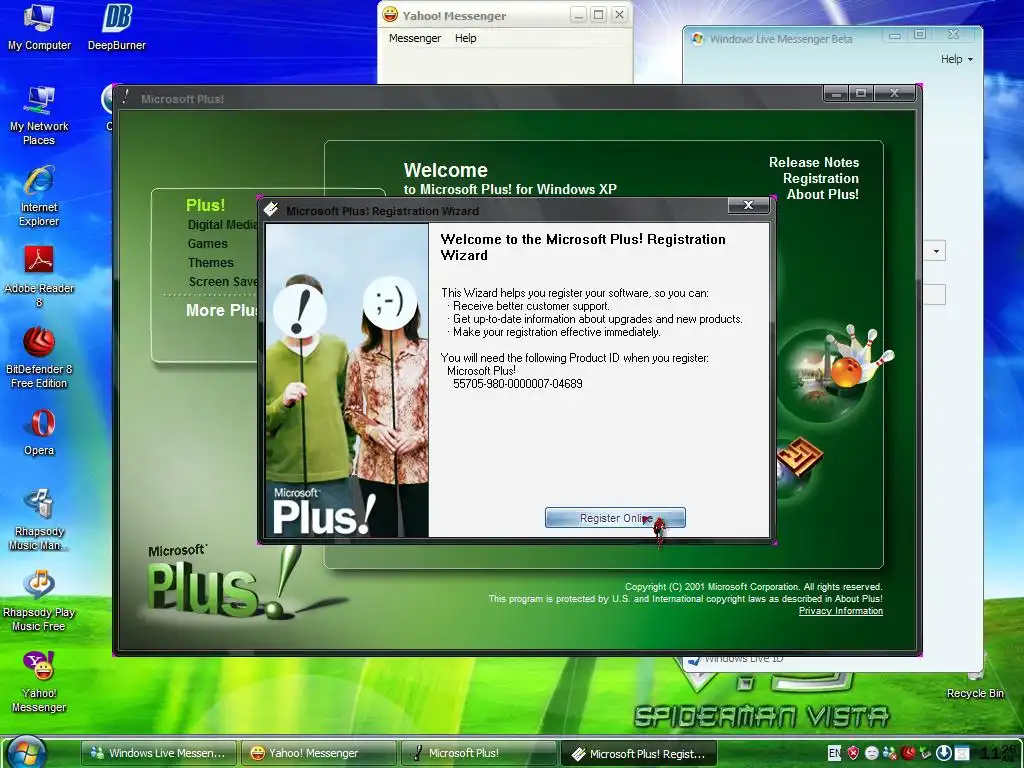Open Yahoo! Messenger desktop icon

(x=39, y=682)
